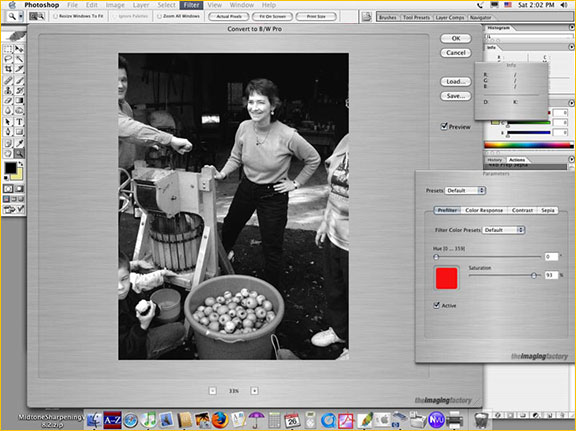576x431 pixels.
Task: Enable Zoom All Windows checkbox
Action: [160, 17]
